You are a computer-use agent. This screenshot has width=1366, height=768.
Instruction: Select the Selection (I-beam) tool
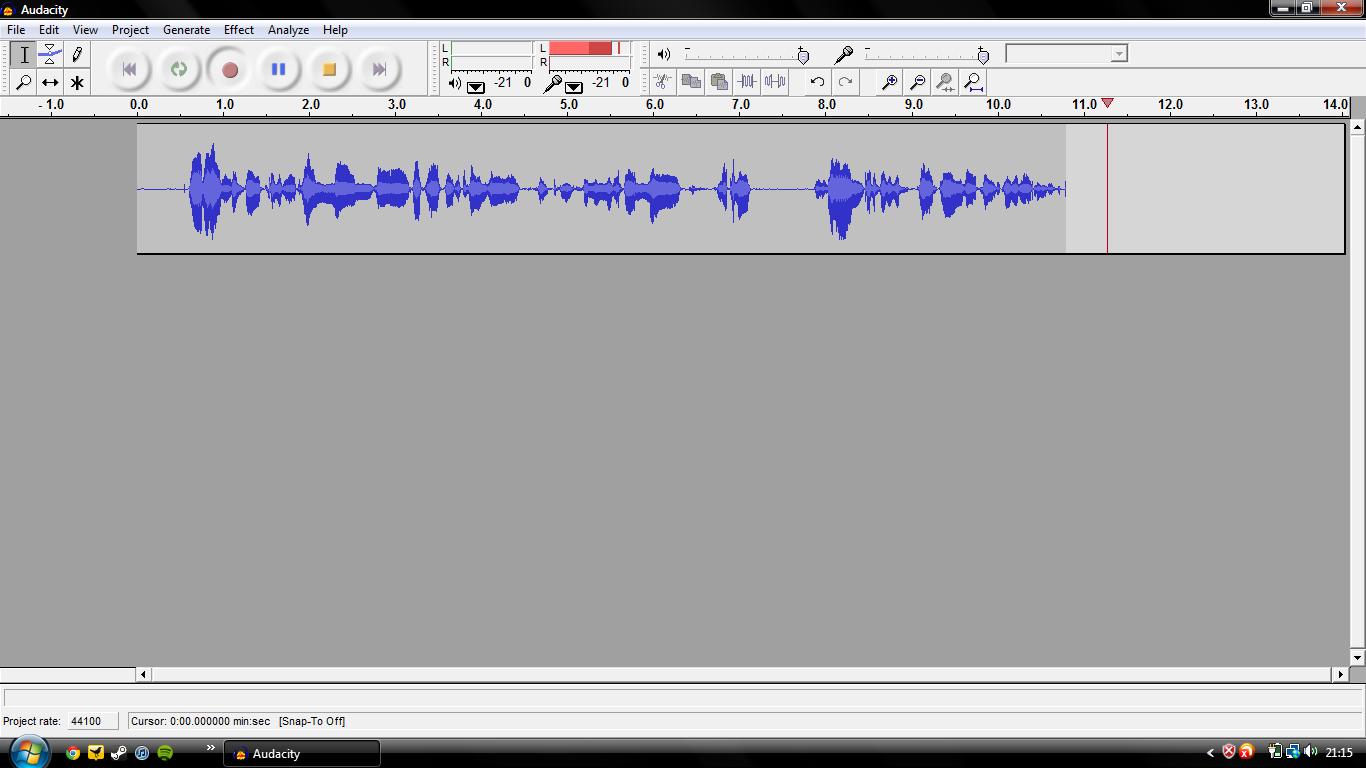tap(24, 55)
